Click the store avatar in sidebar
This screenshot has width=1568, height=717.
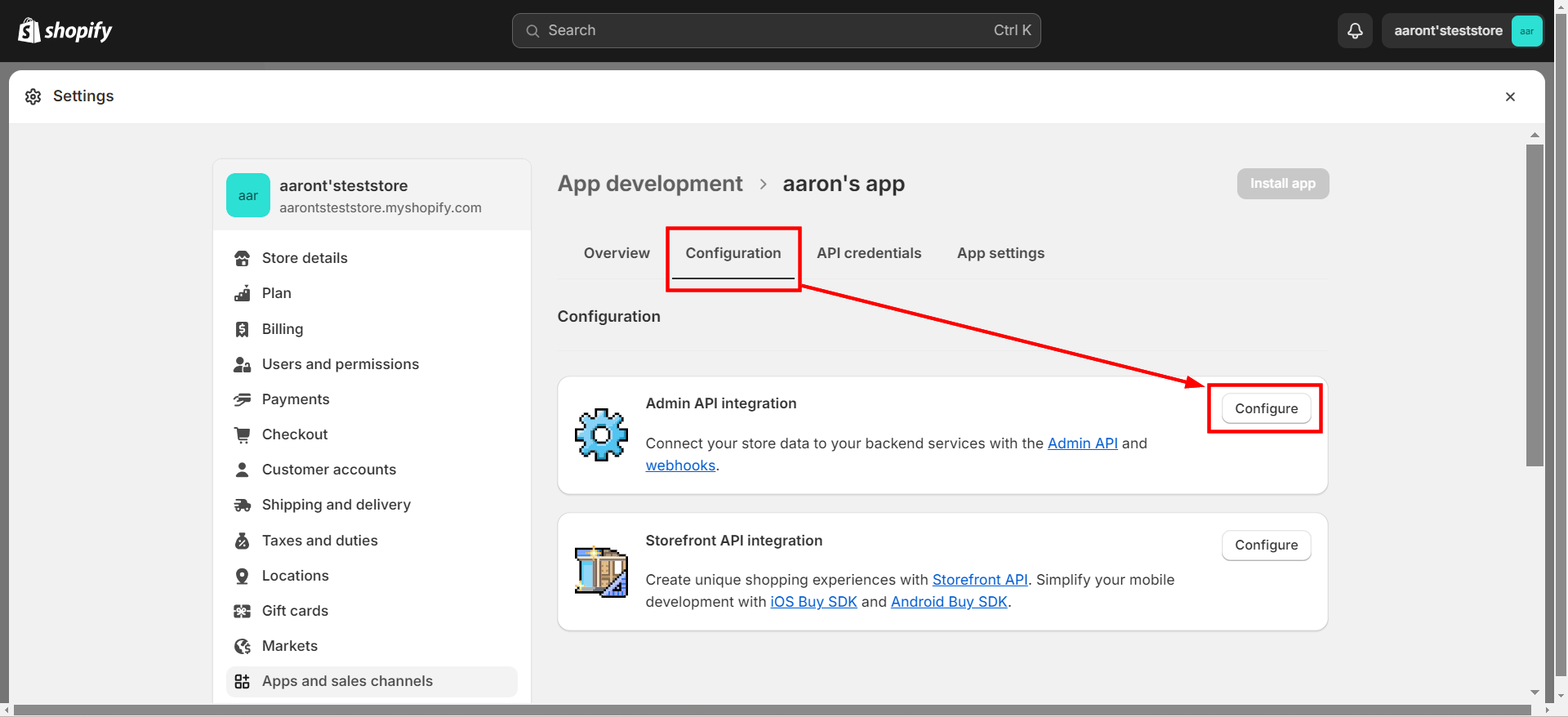pos(248,195)
